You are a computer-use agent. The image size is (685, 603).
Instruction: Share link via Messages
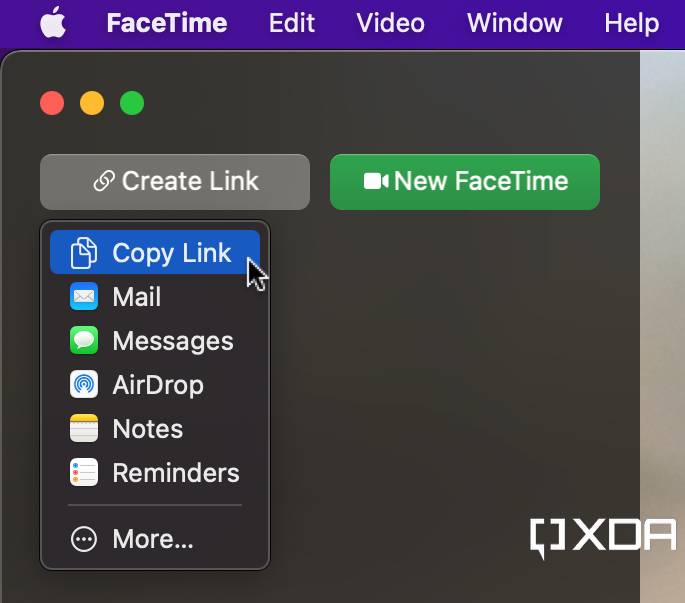[155, 340]
